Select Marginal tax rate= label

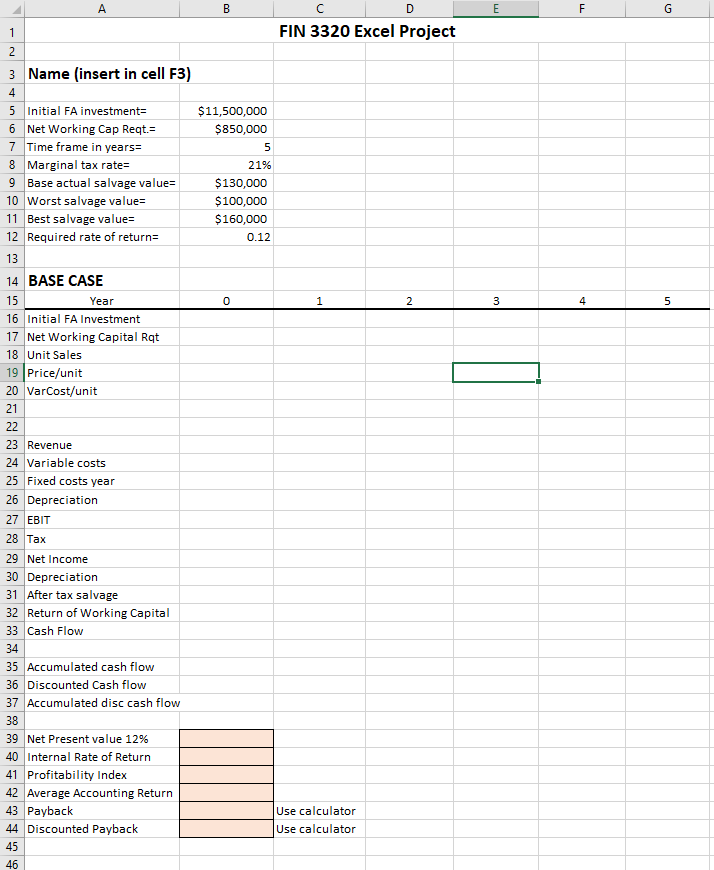(78, 165)
